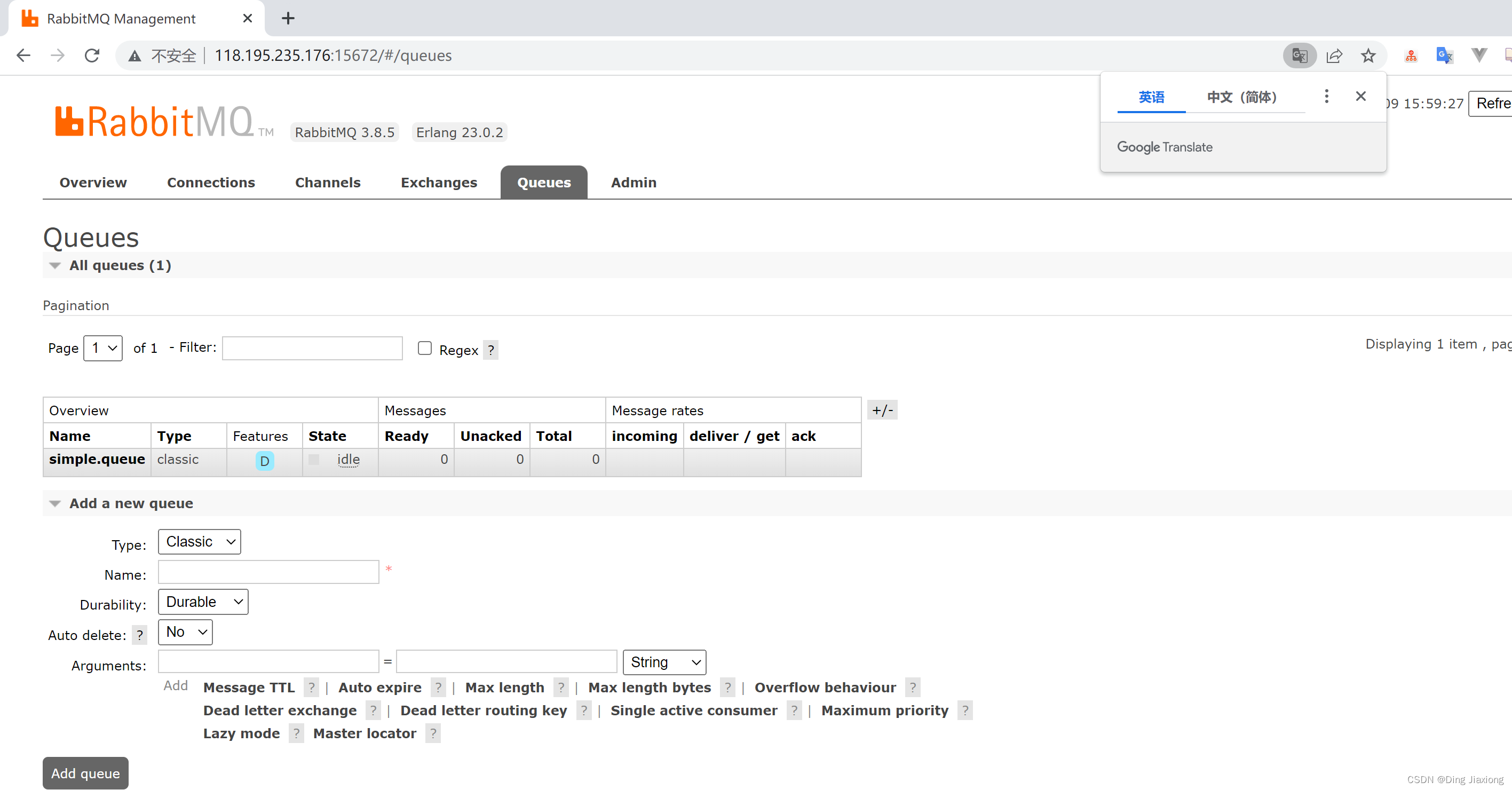Bookmark this page with star icon

(1368, 56)
